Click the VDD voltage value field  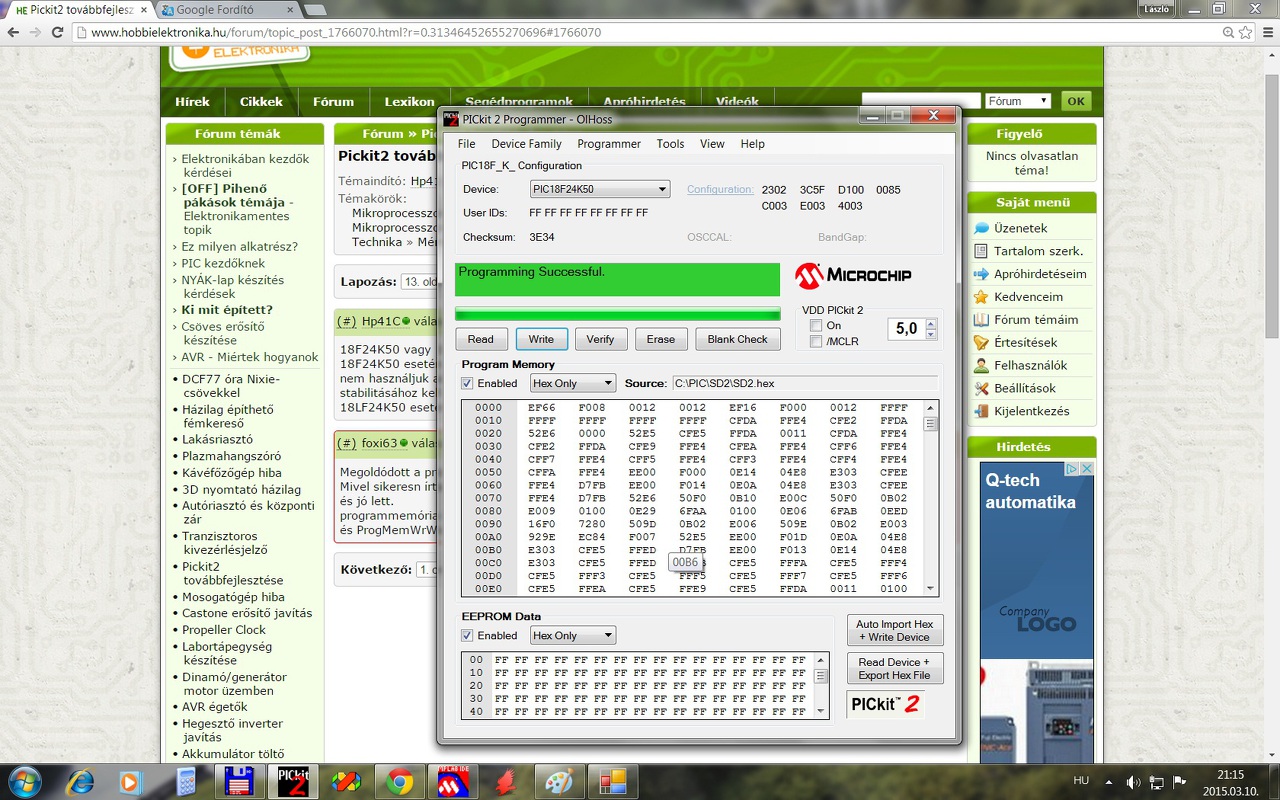[x=905, y=329]
